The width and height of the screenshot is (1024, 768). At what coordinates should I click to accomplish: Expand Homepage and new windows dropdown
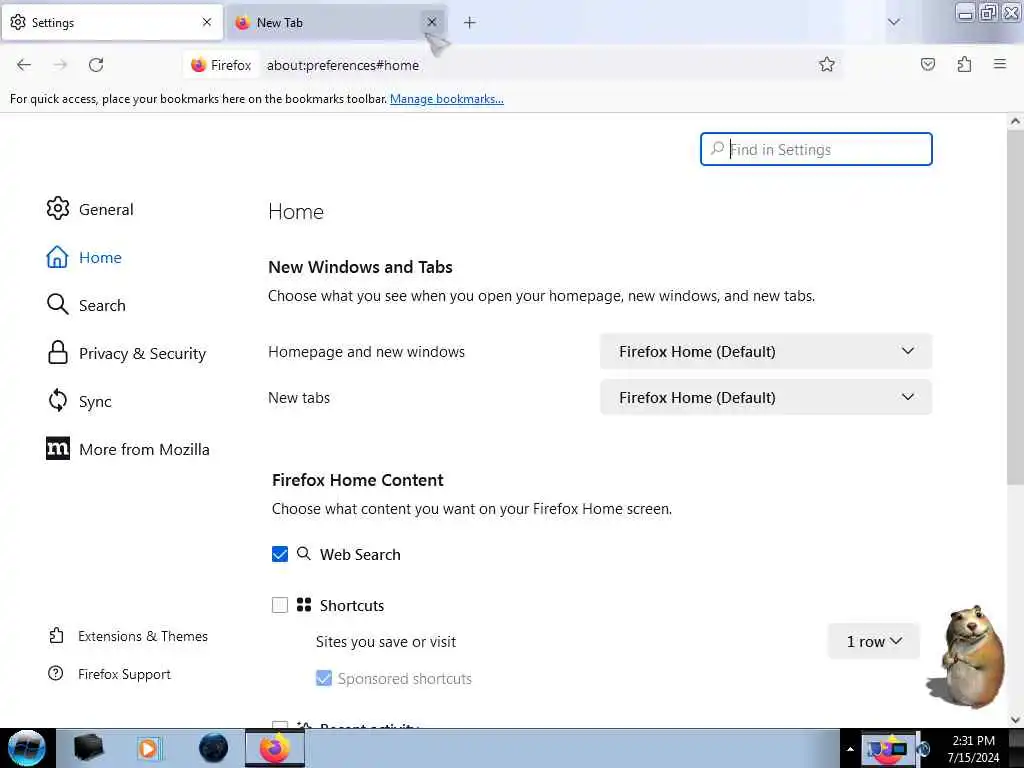766,351
